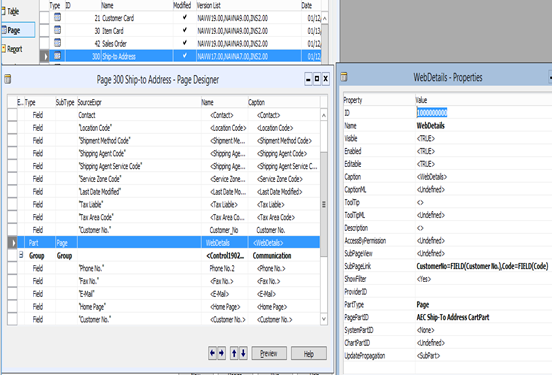Select the ID value 1000000000 field

pos(432,113)
